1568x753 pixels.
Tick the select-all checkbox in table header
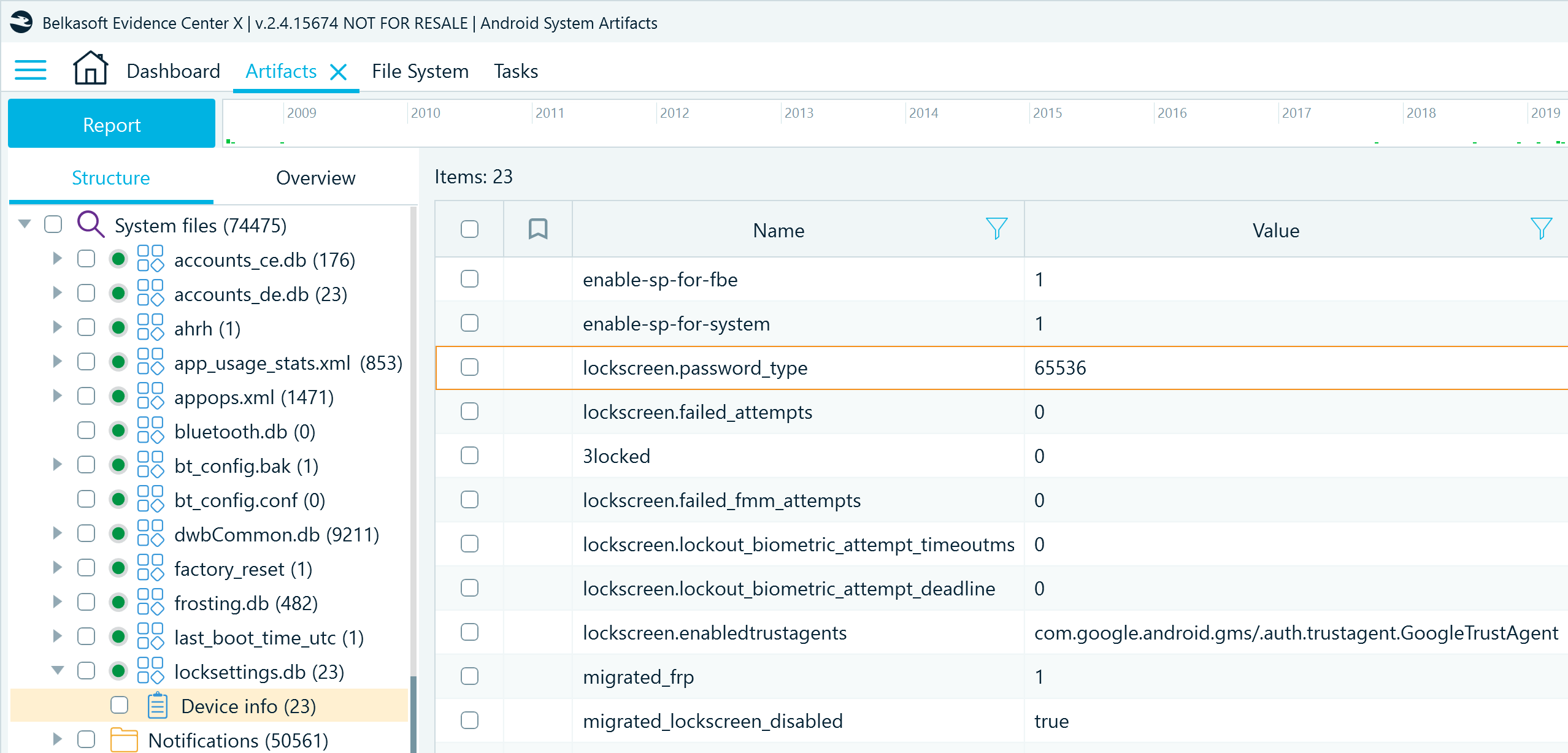(470, 229)
